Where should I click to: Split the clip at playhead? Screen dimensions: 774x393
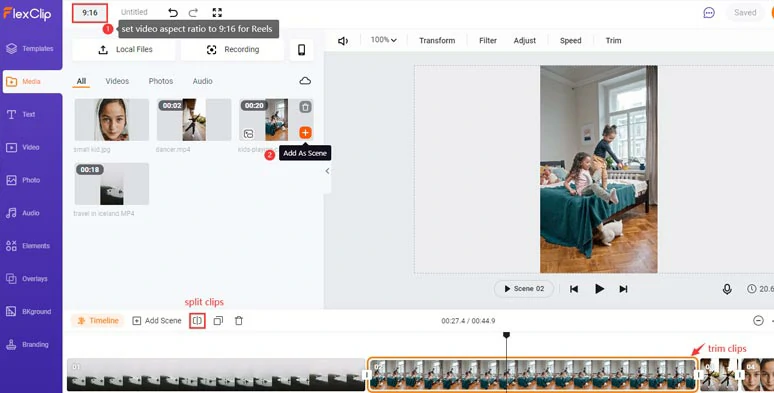point(197,321)
